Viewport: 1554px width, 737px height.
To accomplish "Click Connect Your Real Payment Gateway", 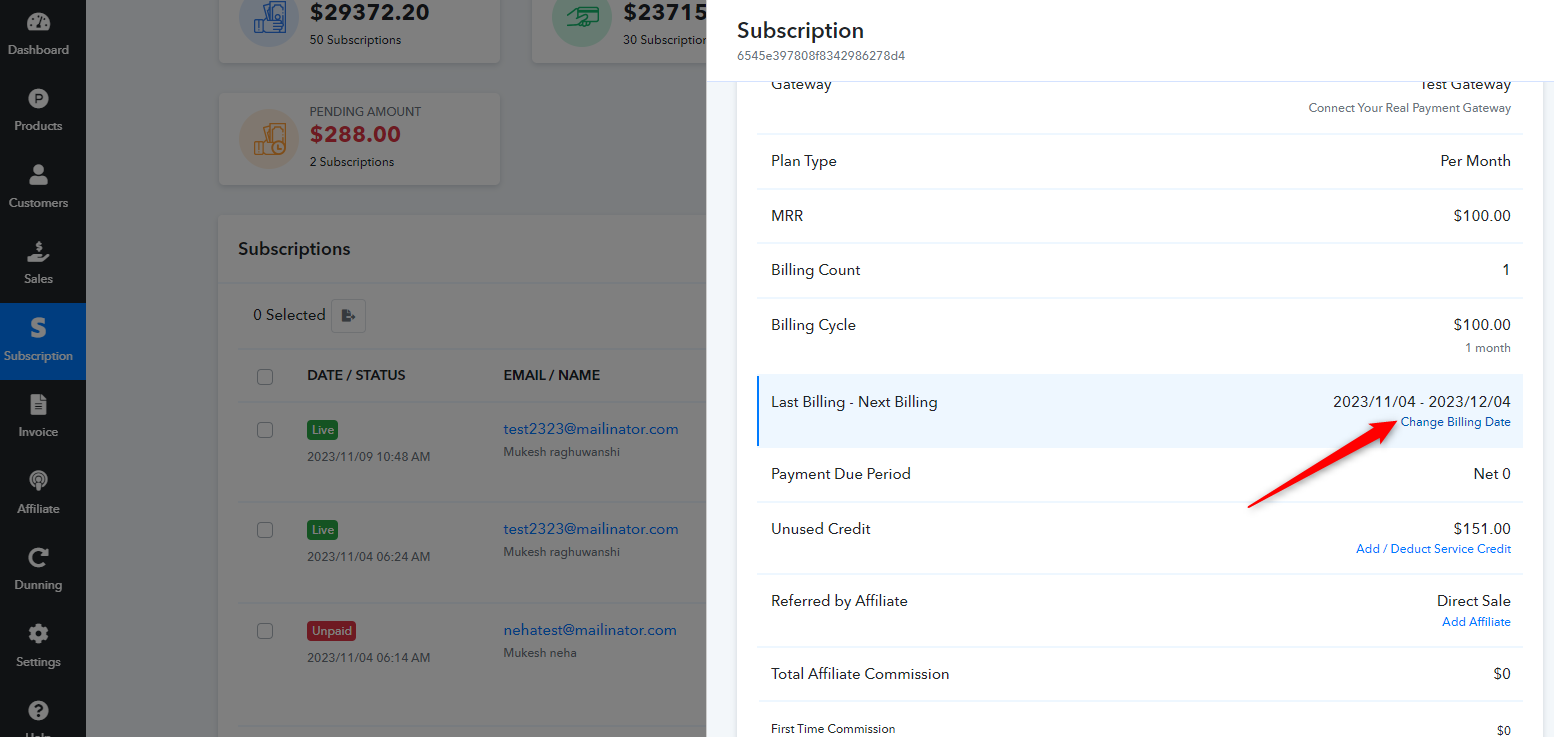I will click(1409, 108).
